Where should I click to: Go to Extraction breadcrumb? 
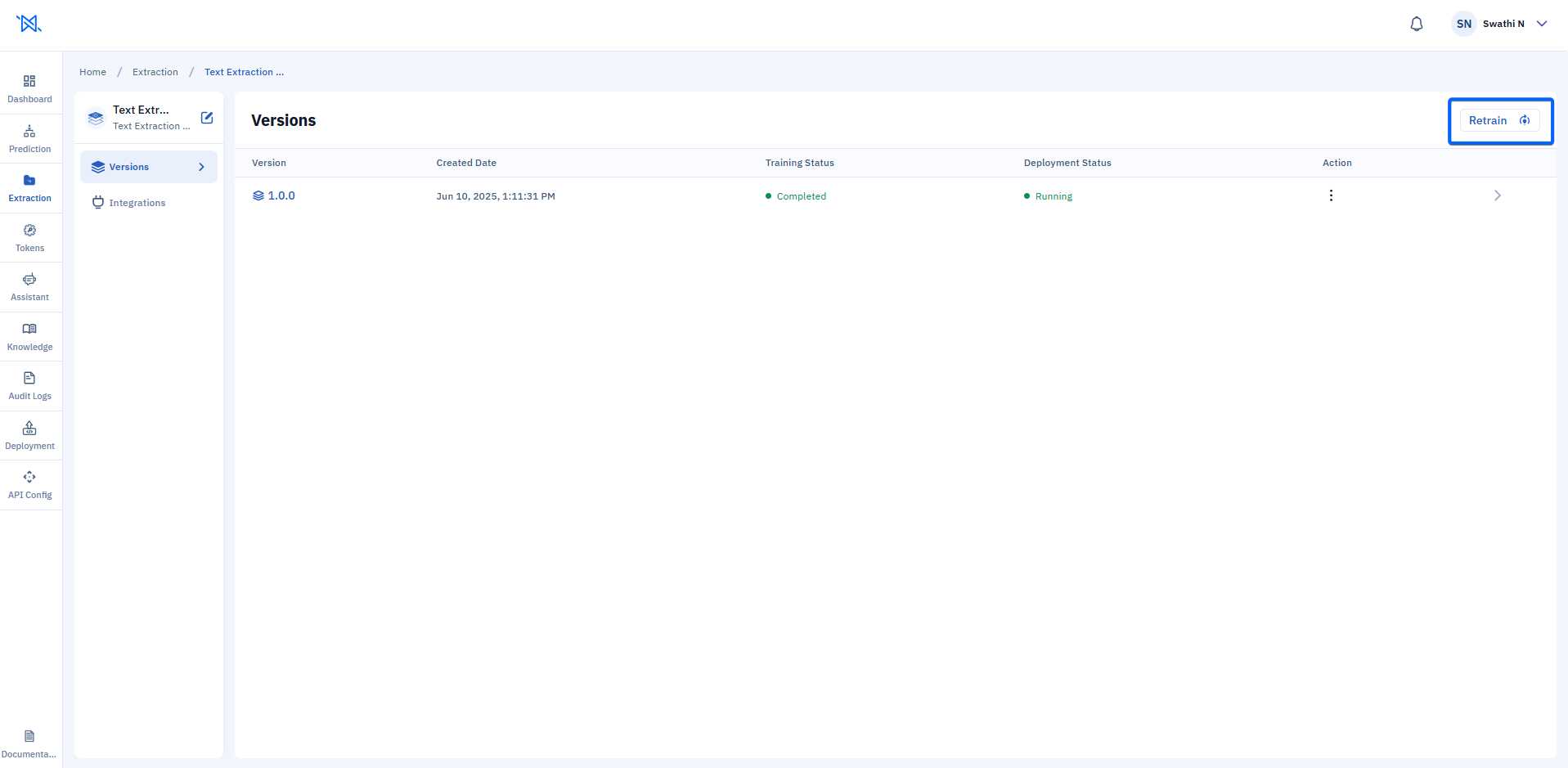pos(155,72)
